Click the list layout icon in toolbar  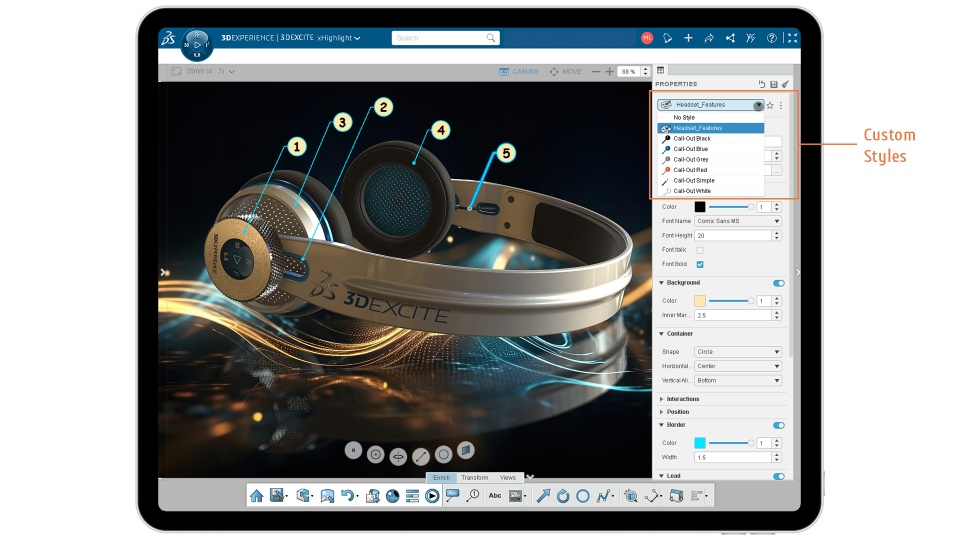point(413,496)
